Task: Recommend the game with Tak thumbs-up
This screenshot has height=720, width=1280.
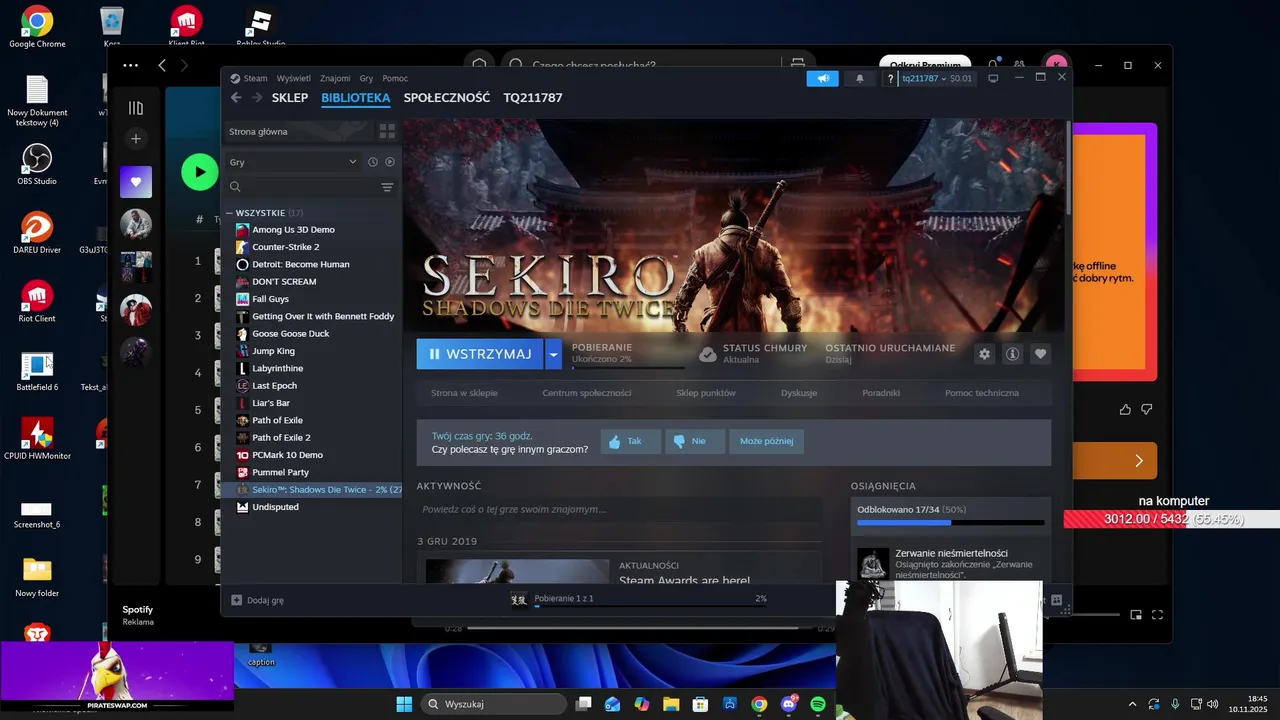Action: [631, 441]
